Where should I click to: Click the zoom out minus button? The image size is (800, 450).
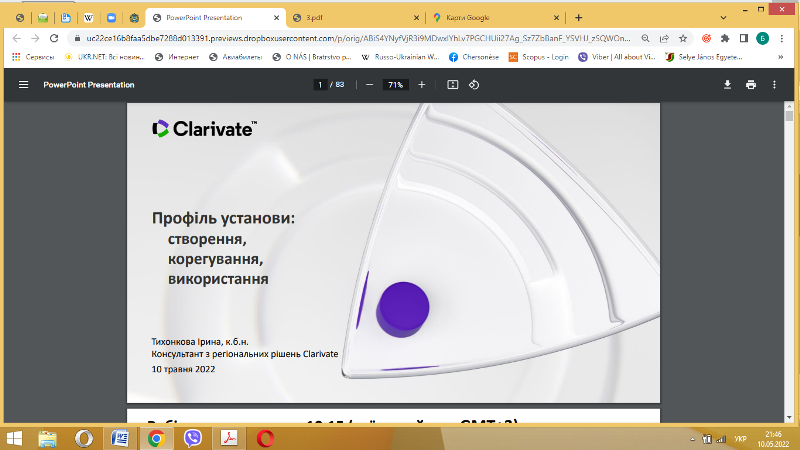point(369,85)
